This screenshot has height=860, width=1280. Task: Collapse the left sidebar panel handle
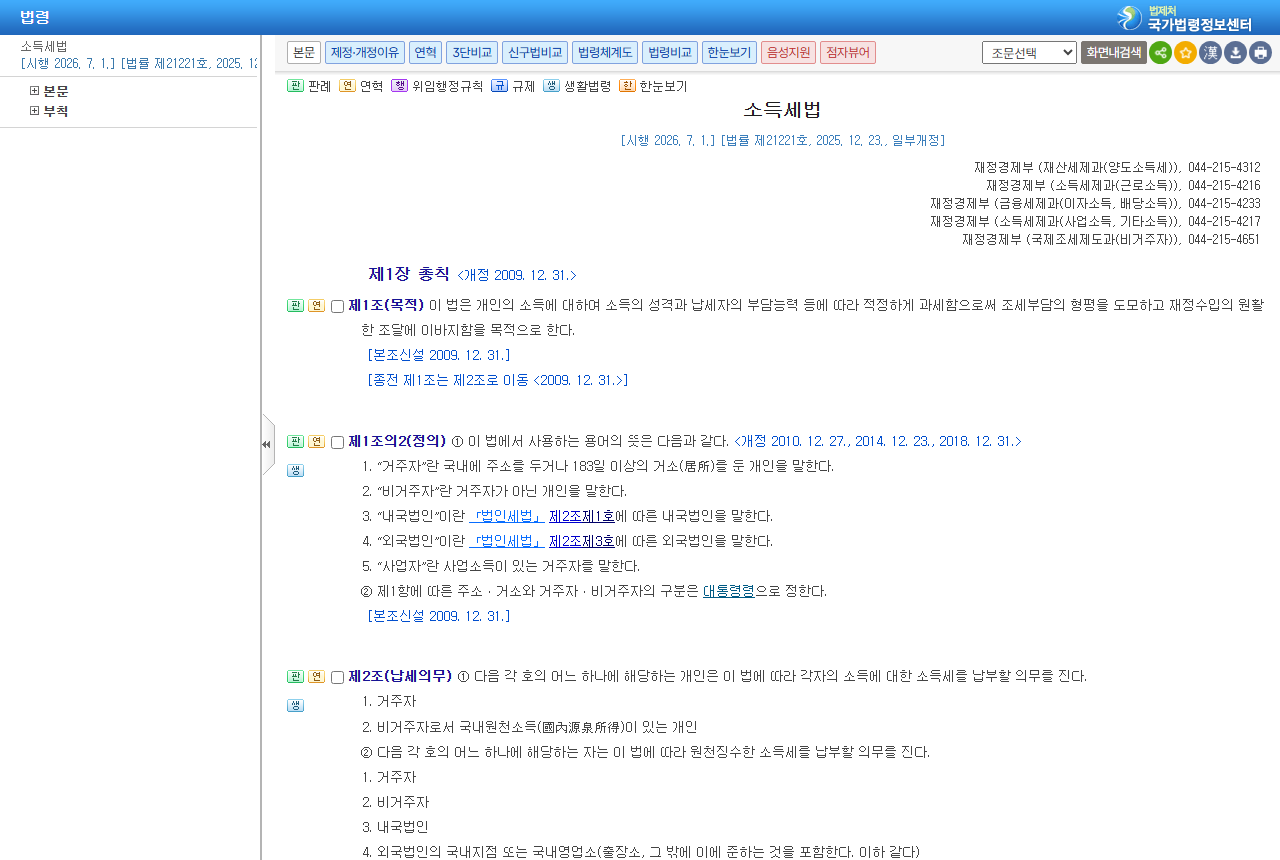267,445
